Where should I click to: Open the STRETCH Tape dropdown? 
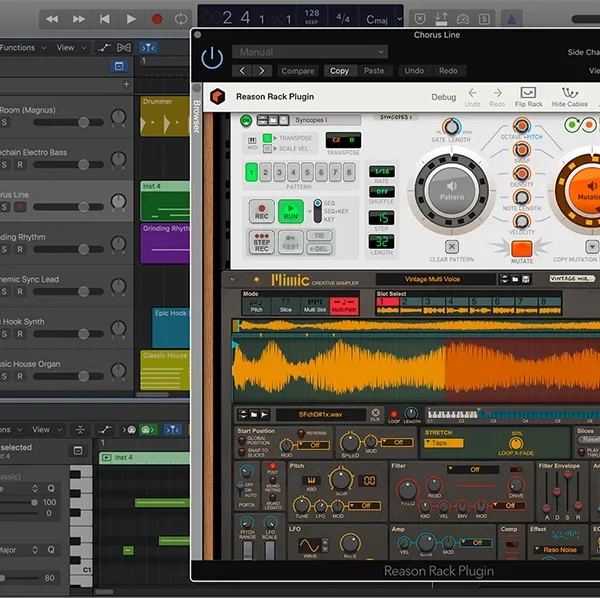444,443
